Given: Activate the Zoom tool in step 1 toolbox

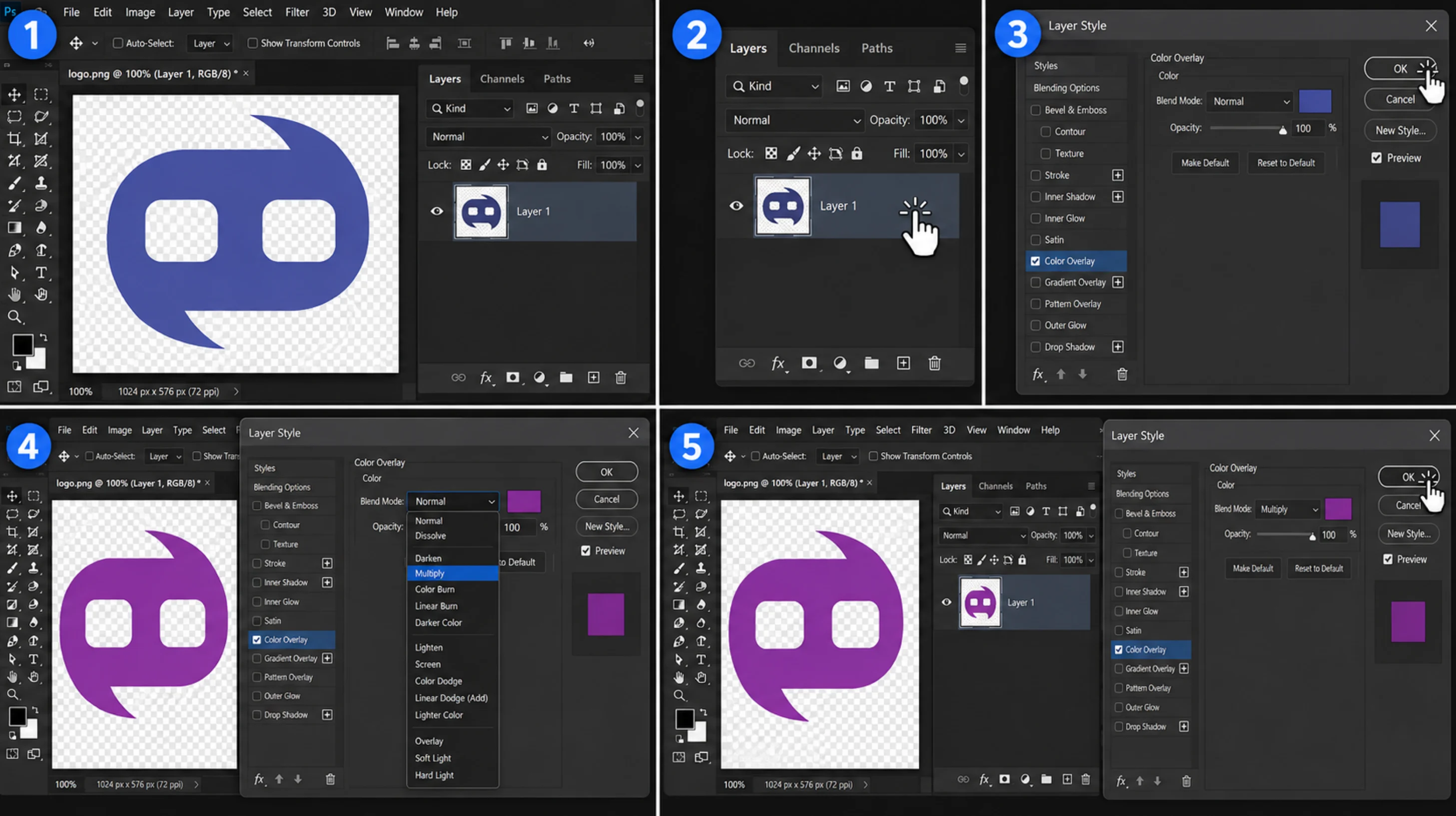Looking at the screenshot, I should (14, 317).
